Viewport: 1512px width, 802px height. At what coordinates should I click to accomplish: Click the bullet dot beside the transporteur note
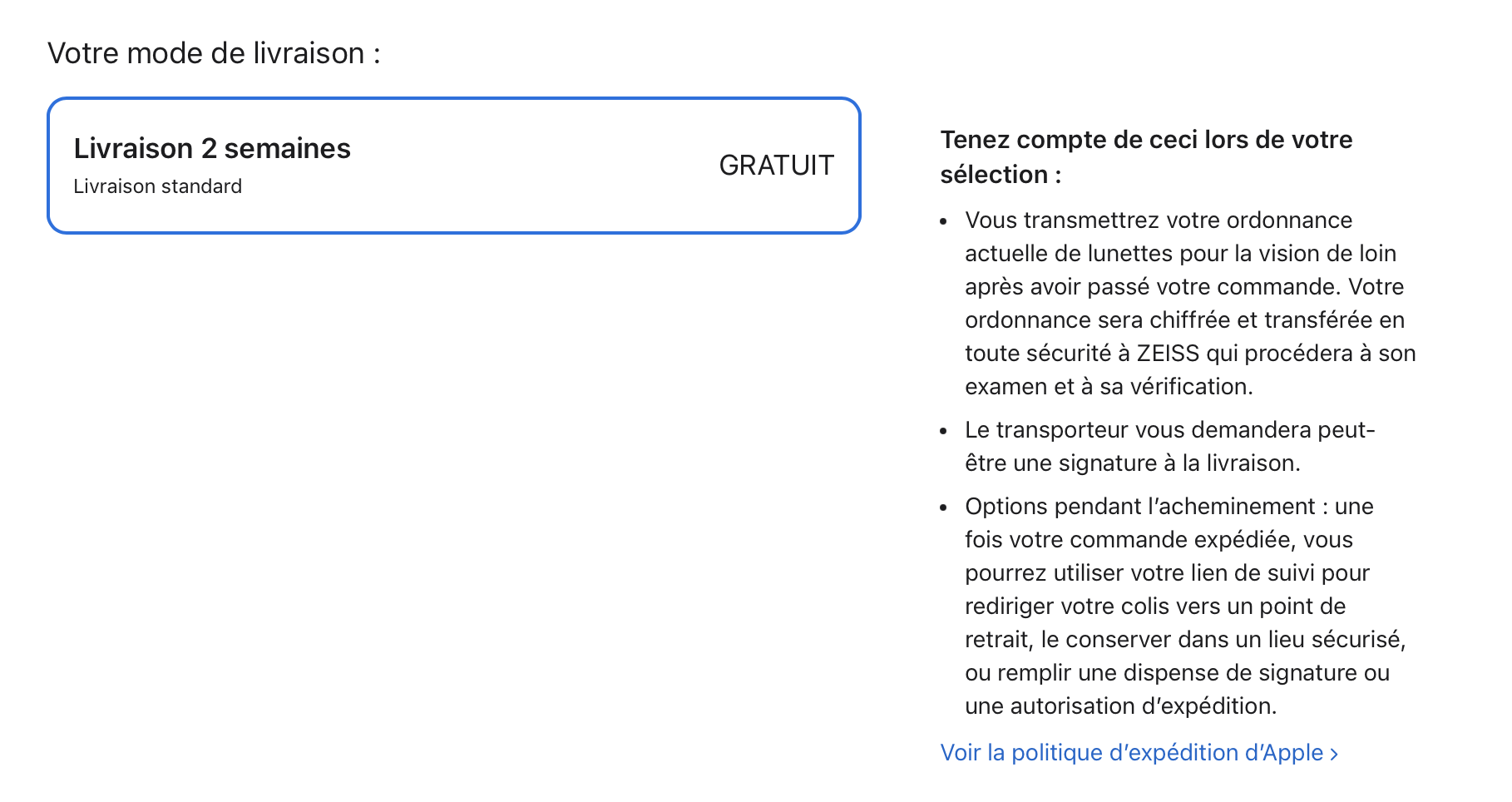[943, 432]
